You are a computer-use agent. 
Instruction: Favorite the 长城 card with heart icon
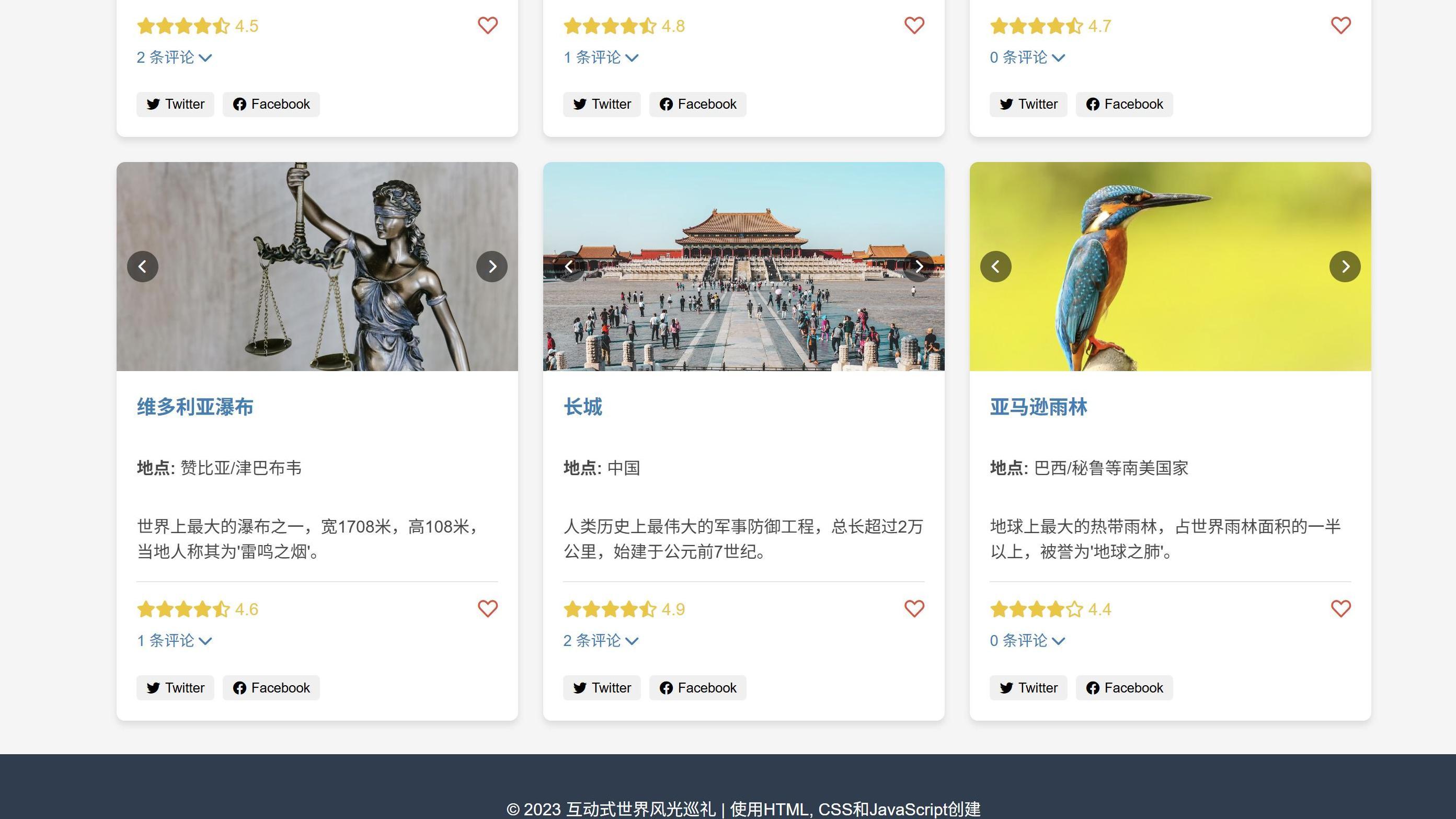pos(914,609)
